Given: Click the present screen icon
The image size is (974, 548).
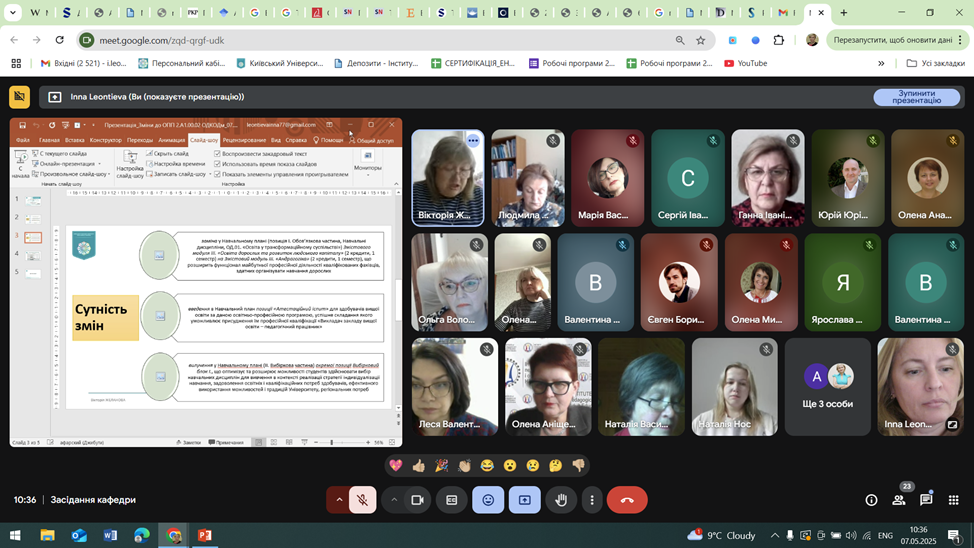Looking at the screenshot, I should click(524, 500).
